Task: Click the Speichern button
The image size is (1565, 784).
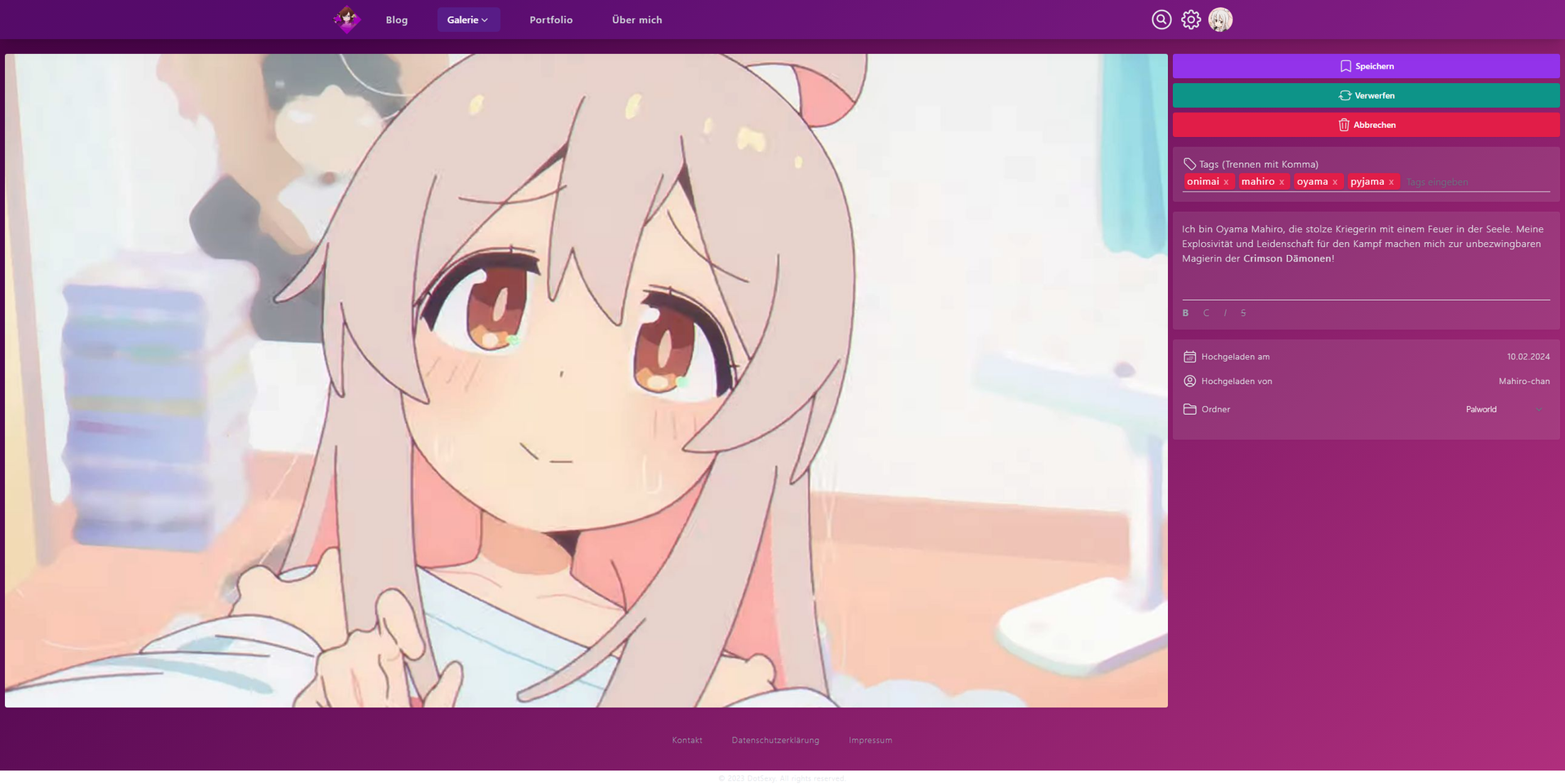Action: [1366, 66]
